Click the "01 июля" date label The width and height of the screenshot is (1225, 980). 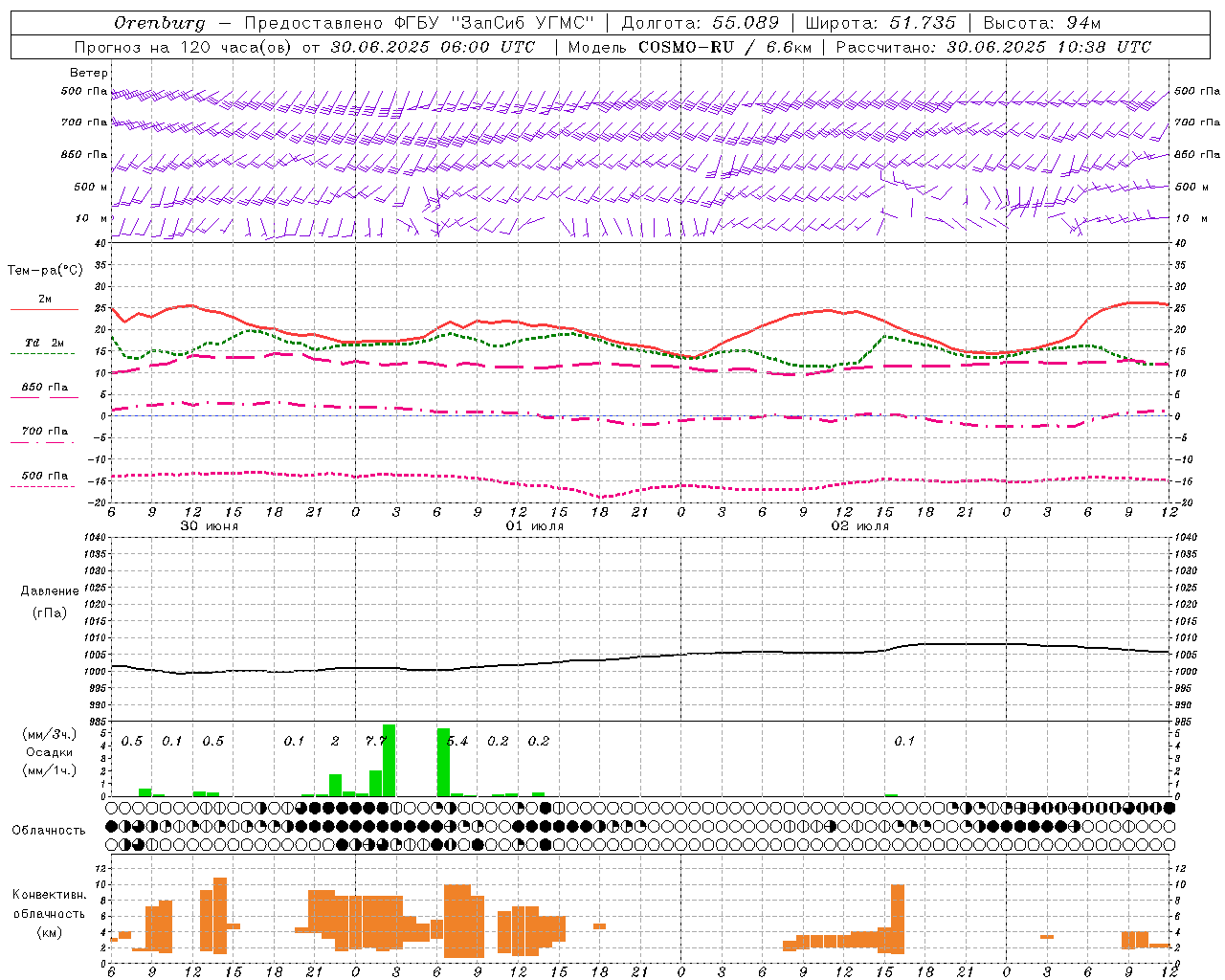(535, 526)
